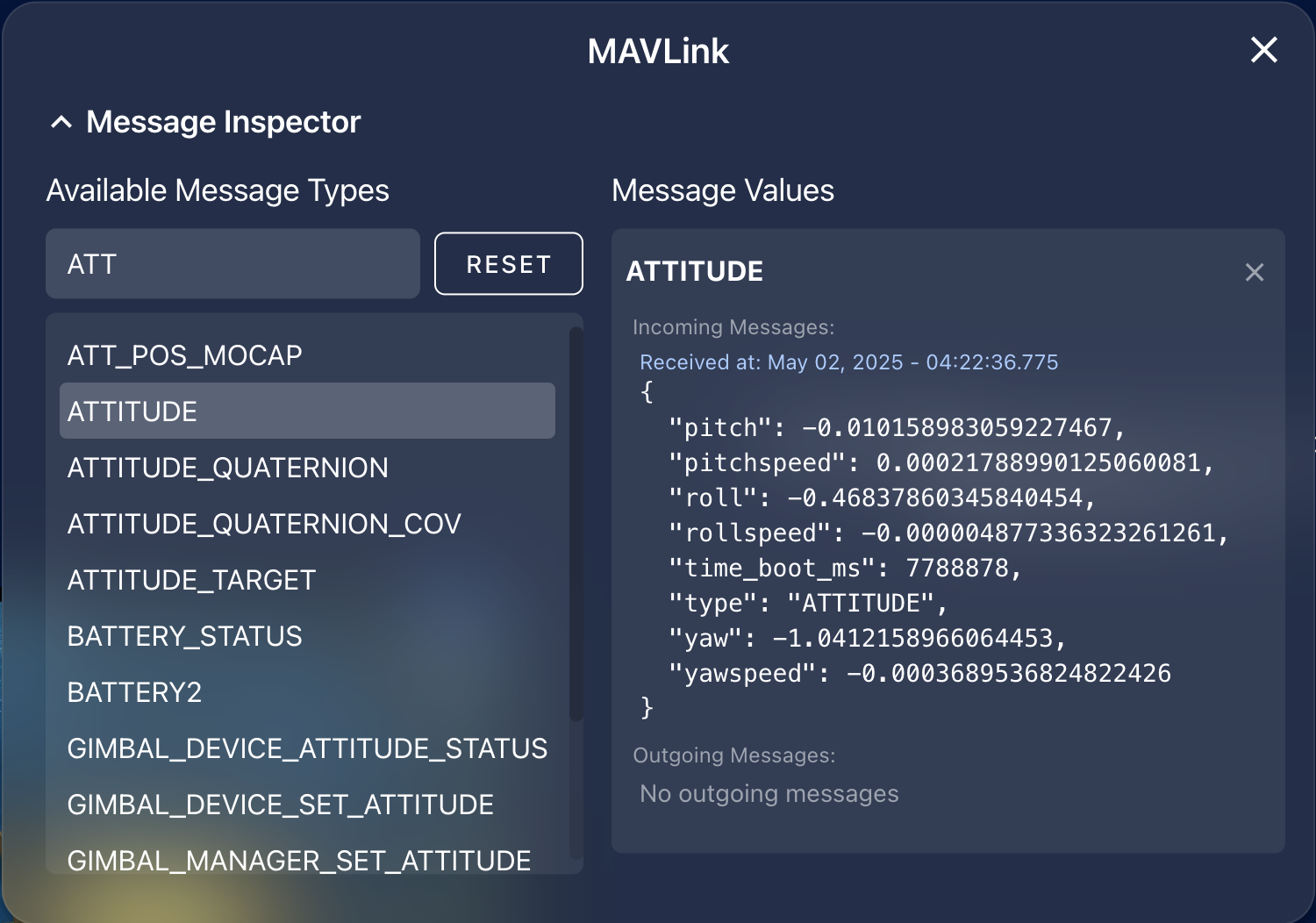
Task: Select GIMBAL_DEVICE_SET_ATTITUDE message type
Action: (x=280, y=804)
